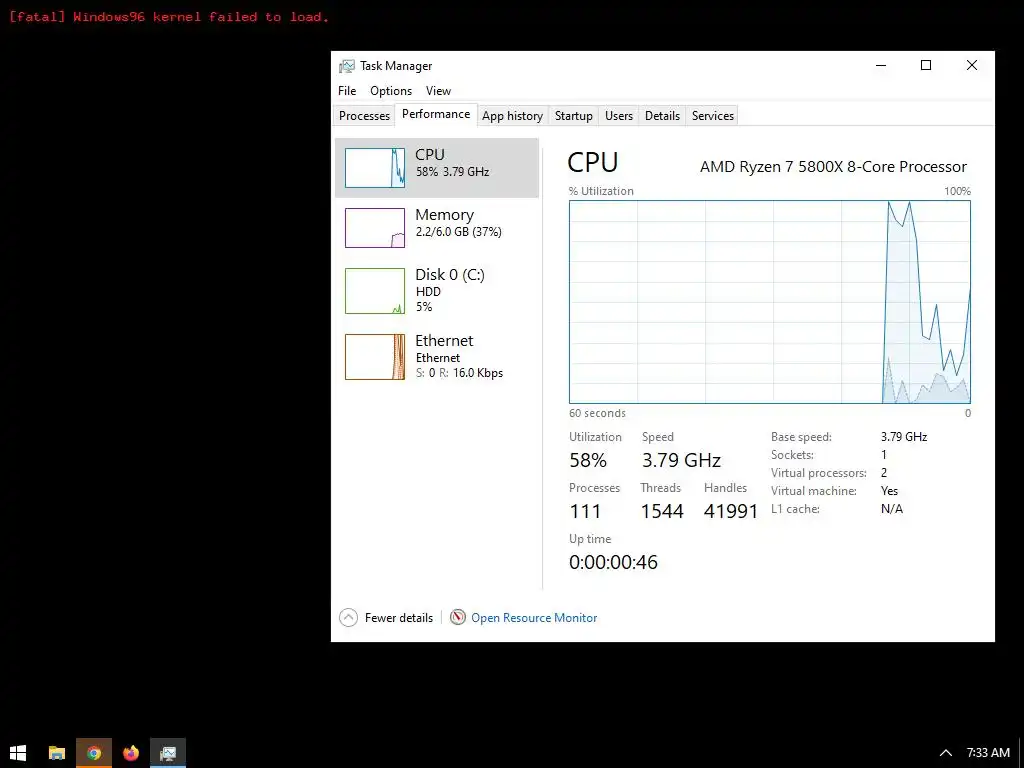Click the 58% utilization value
Viewport: 1024px width, 768px height.
588,460
